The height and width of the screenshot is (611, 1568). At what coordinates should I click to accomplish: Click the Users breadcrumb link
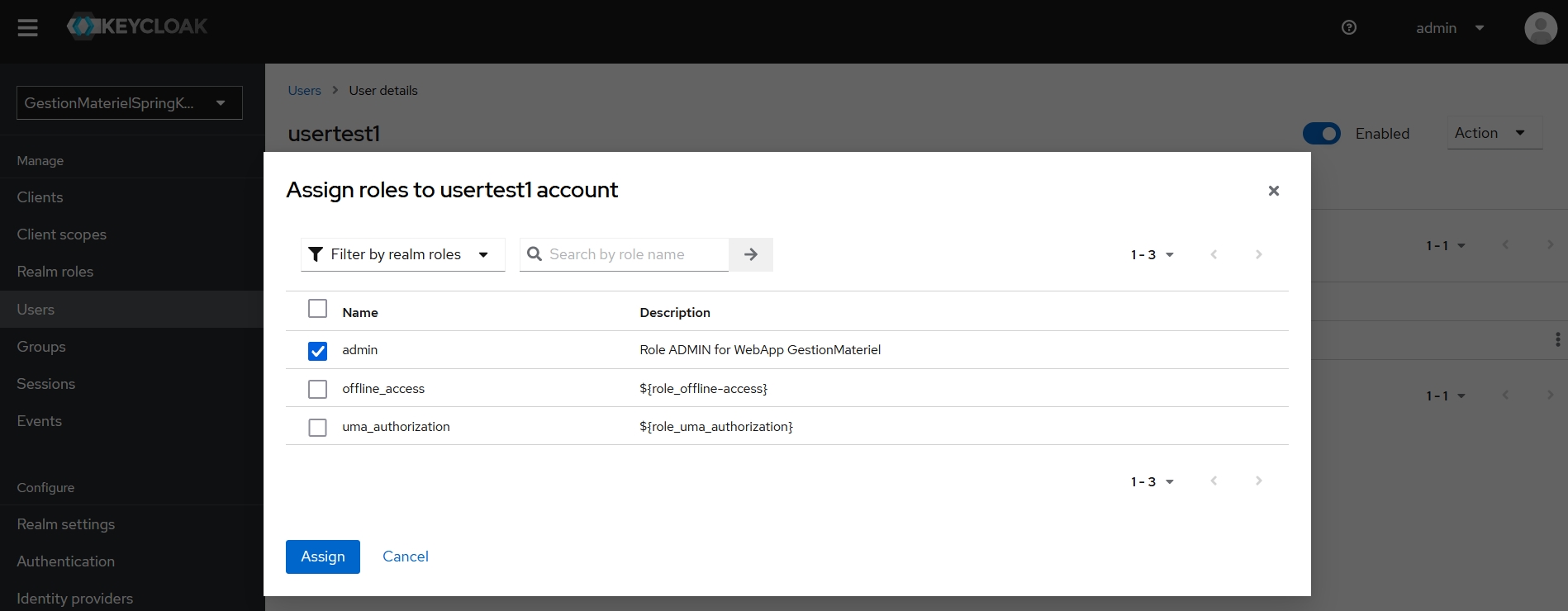304,91
